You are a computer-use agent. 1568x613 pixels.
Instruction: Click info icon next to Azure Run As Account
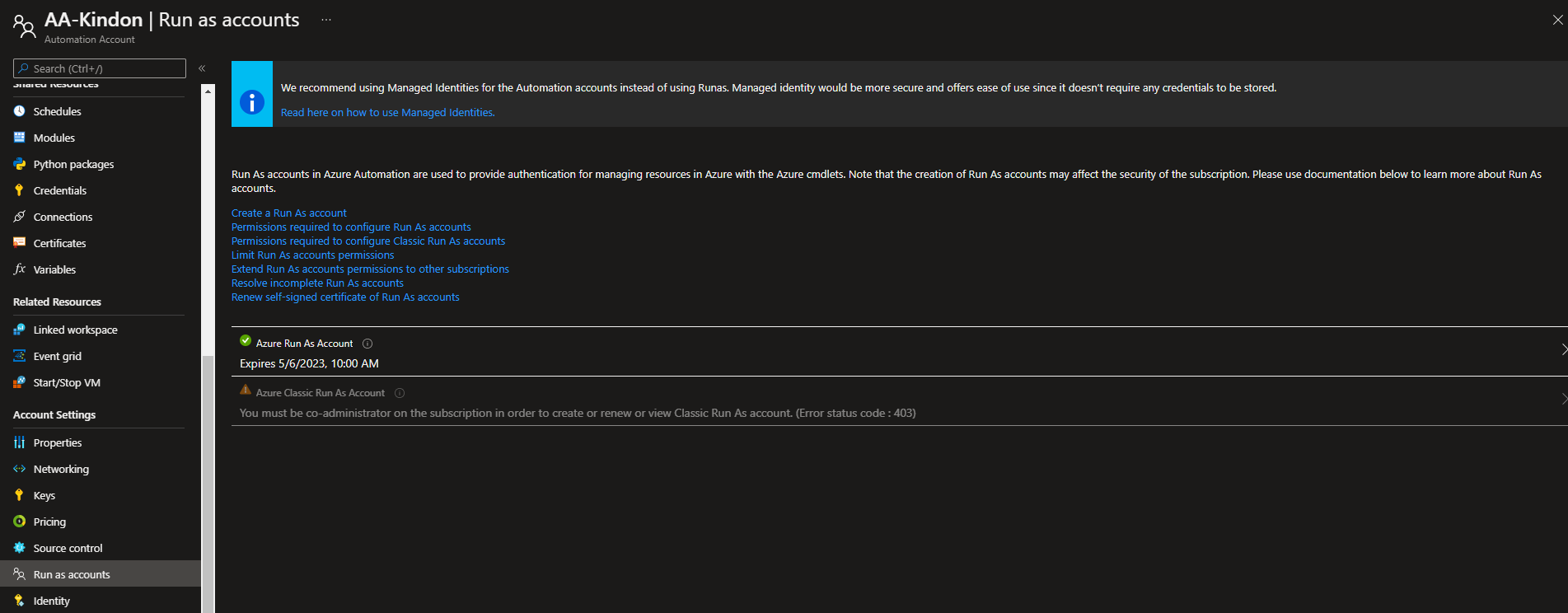367,344
